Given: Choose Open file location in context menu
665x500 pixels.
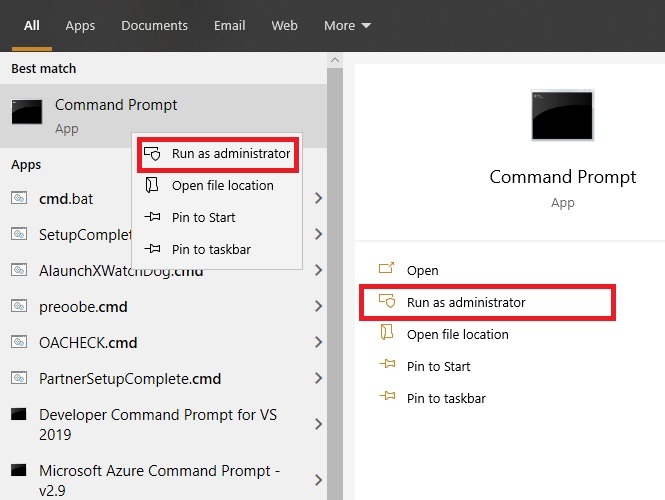Looking at the screenshot, I should [x=222, y=185].
